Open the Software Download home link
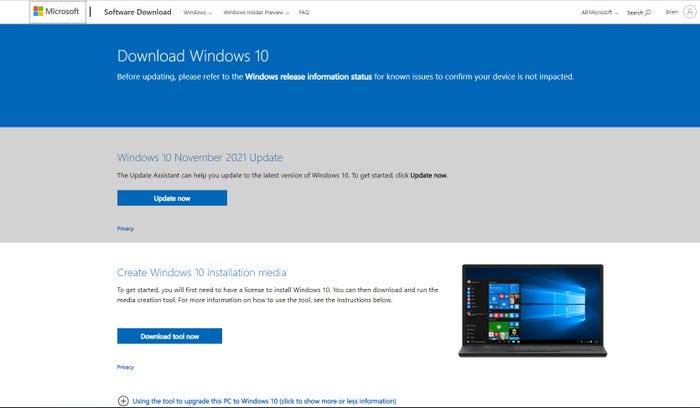 [x=138, y=12]
